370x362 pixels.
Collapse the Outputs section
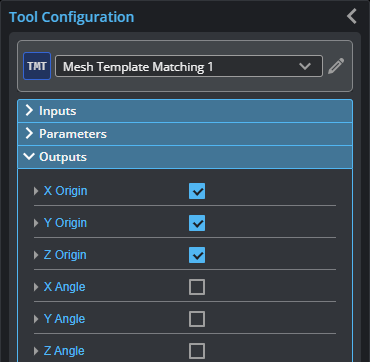tap(185, 157)
